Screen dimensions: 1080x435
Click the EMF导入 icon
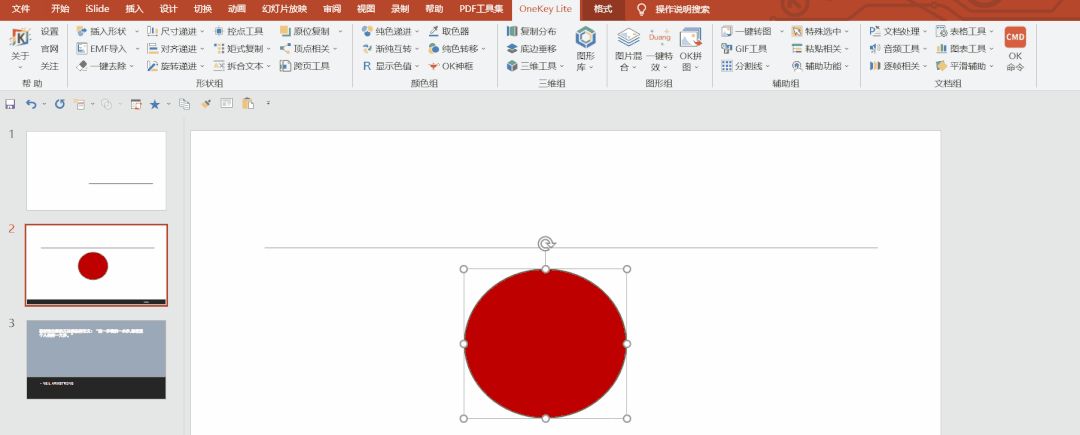point(81,49)
